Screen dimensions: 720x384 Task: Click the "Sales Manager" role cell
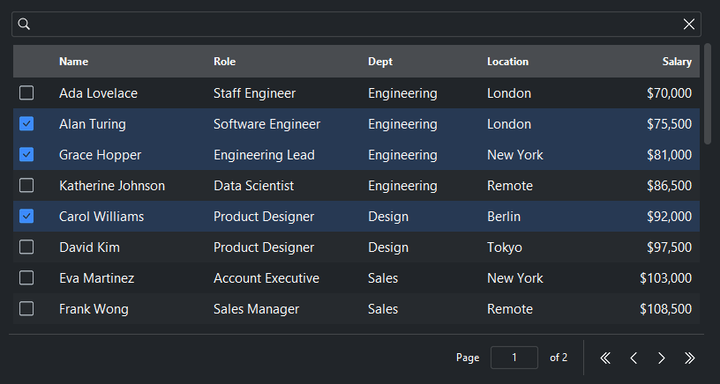coord(256,309)
